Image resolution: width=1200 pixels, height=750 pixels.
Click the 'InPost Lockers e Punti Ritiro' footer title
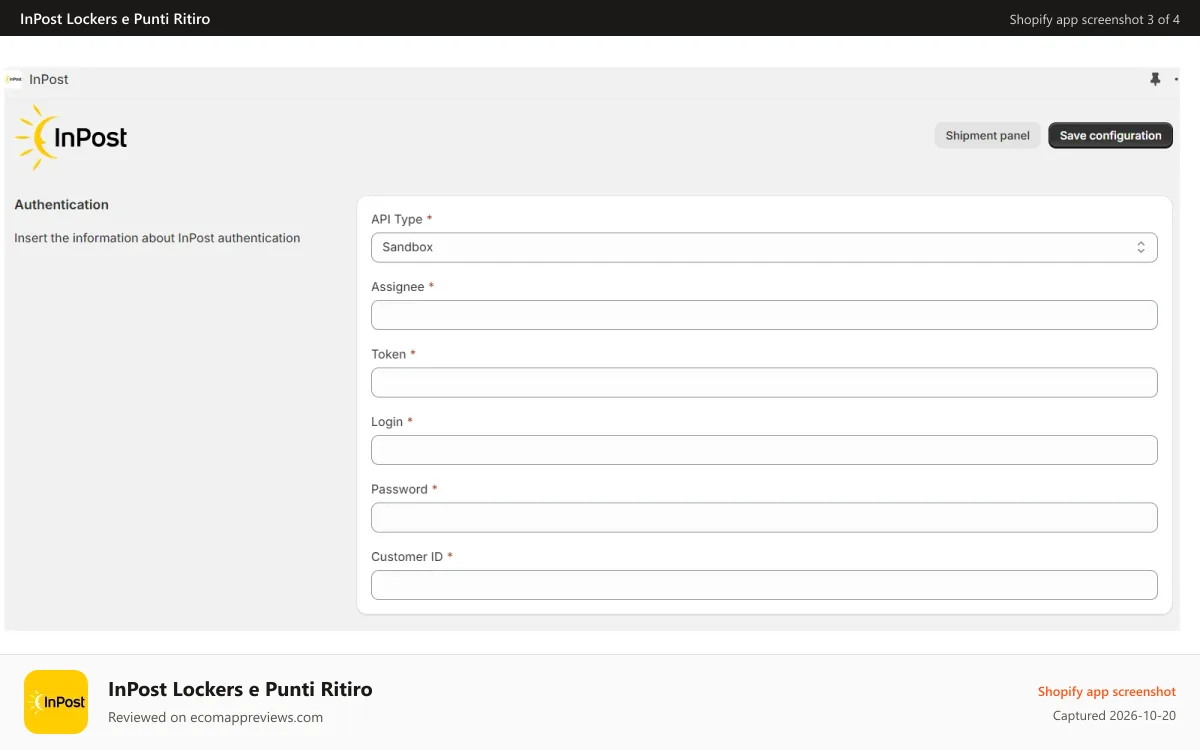[x=240, y=689]
